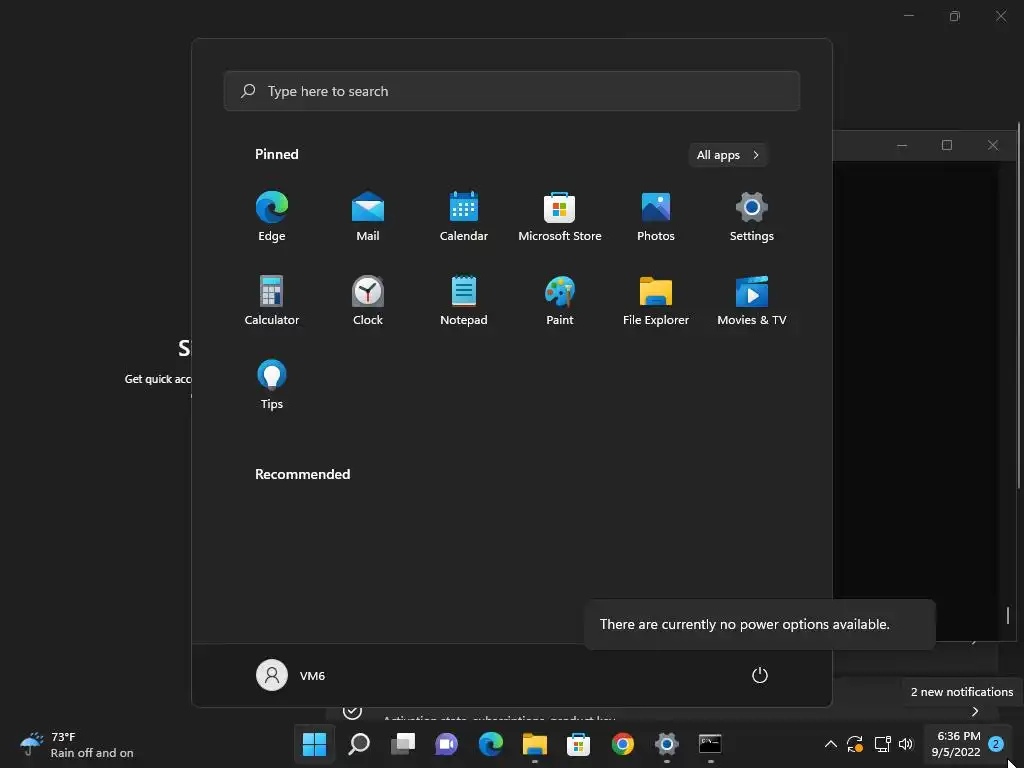1024x768 pixels.
Task: Switch to Command Prompt on taskbar
Action: click(710, 744)
